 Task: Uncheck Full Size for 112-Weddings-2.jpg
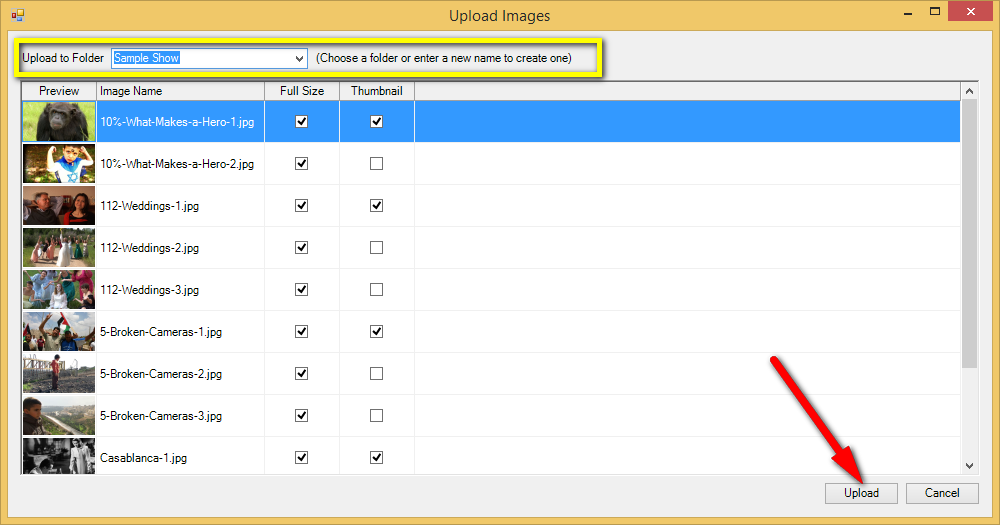pos(302,248)
